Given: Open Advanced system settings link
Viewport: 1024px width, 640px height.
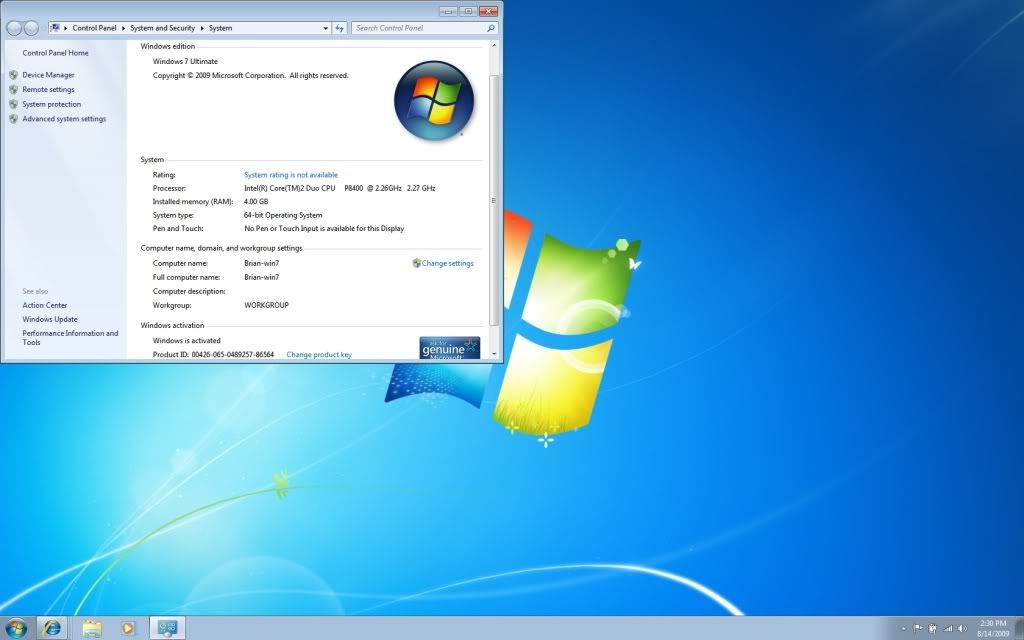Looking at the screenshot, I should (64, 119).
